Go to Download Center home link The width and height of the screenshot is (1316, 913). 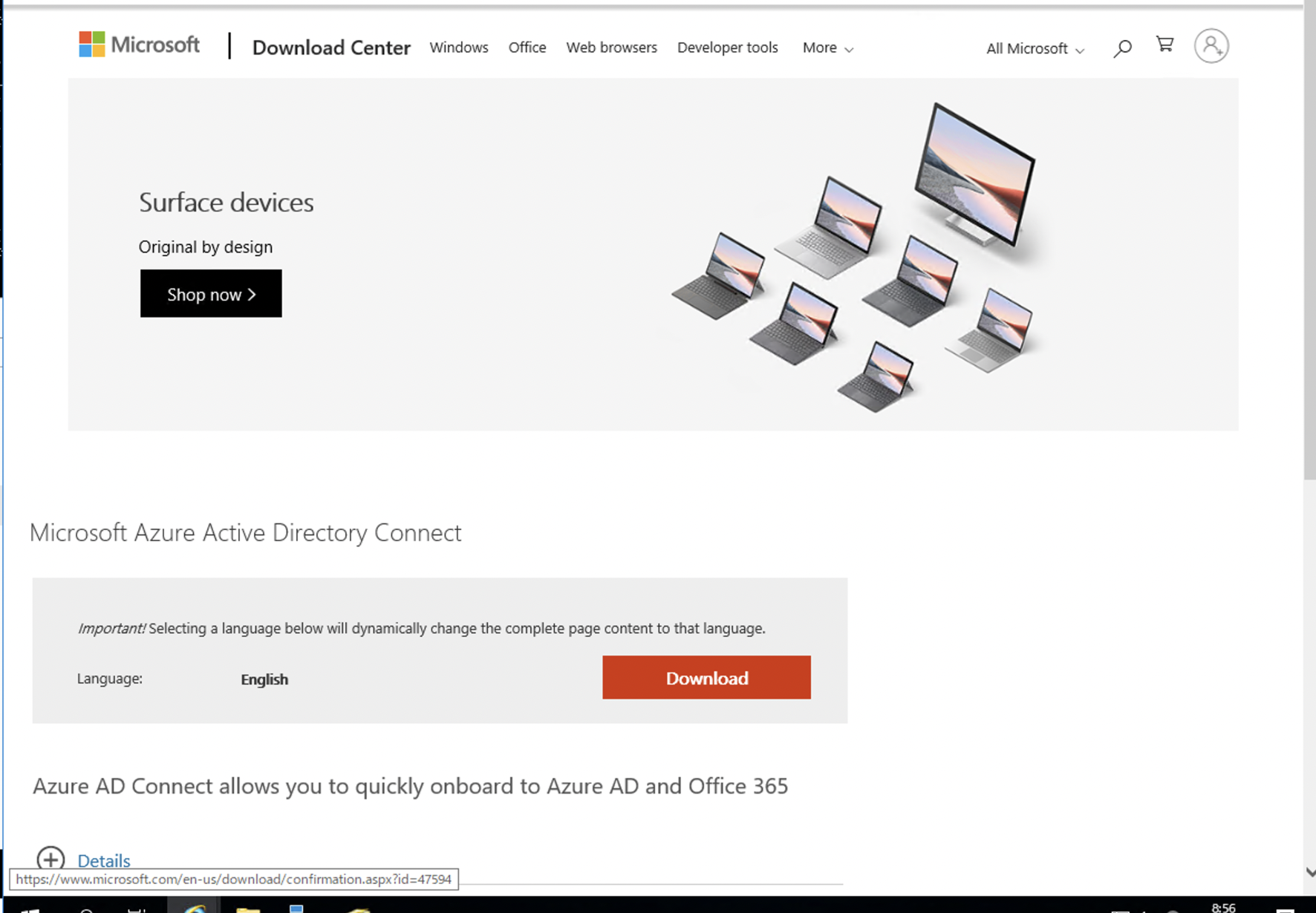(331, 48)
